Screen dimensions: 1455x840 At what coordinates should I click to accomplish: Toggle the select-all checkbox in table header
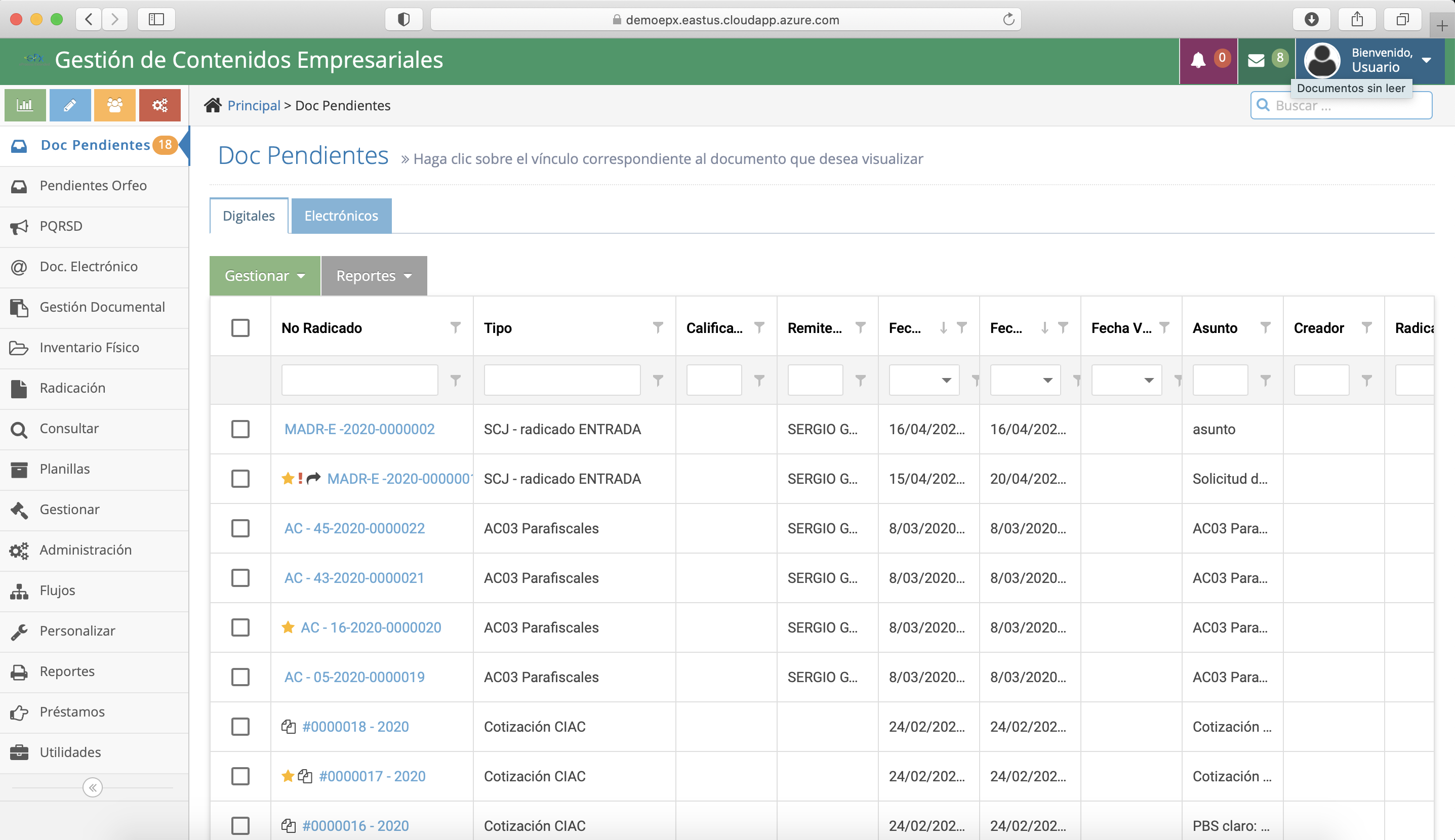pos(240,328)
